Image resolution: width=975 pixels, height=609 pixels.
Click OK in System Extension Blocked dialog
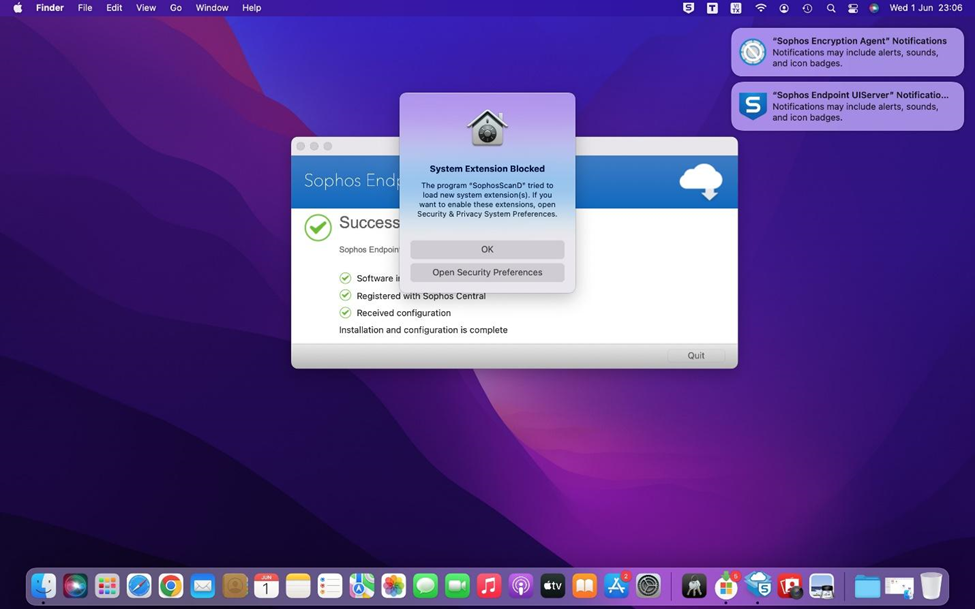487,249
